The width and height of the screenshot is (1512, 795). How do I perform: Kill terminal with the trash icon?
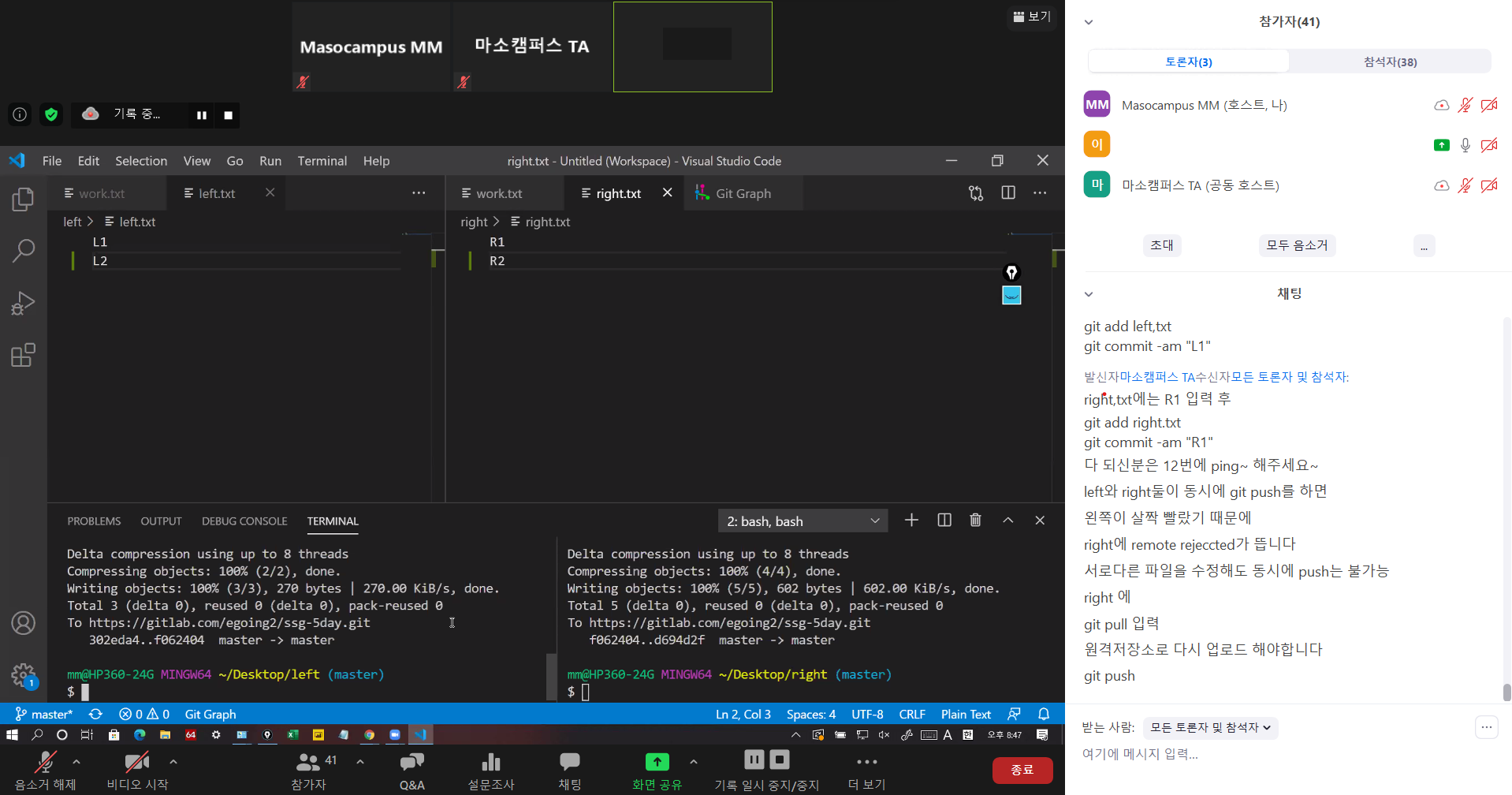tap(975, 521)
